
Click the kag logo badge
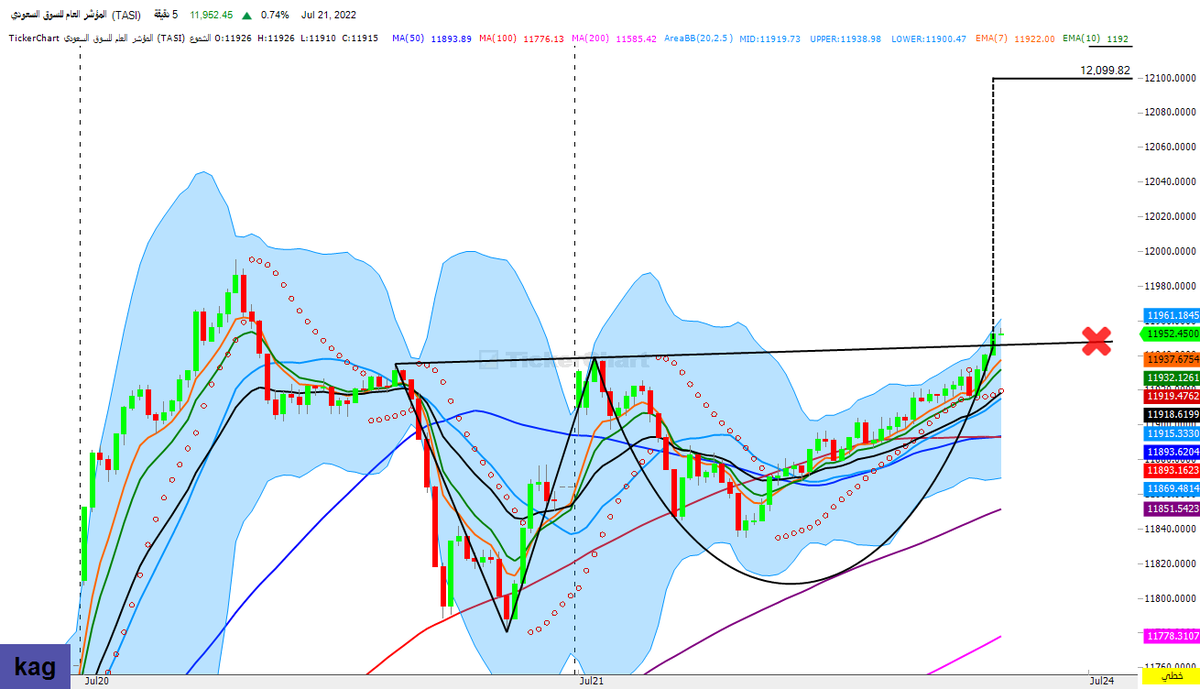coord(35,666)
